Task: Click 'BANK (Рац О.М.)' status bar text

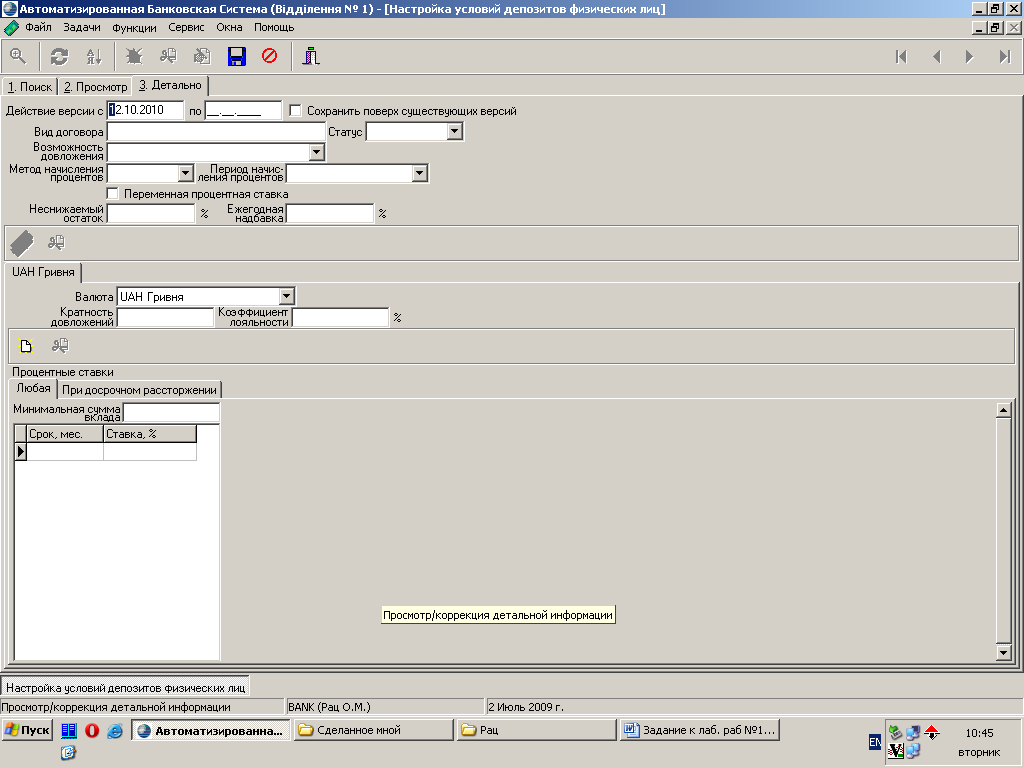Action: [329, 707]
